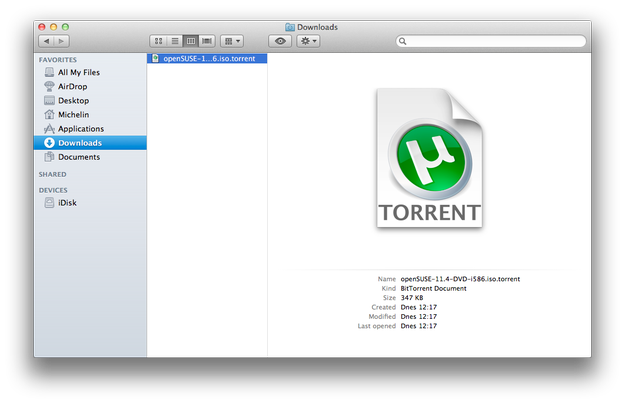The height and width of the screenshot is (404, 625).
Task: Click the 347 KB size value
Action: pyautogui.click(x=412, y=298)
